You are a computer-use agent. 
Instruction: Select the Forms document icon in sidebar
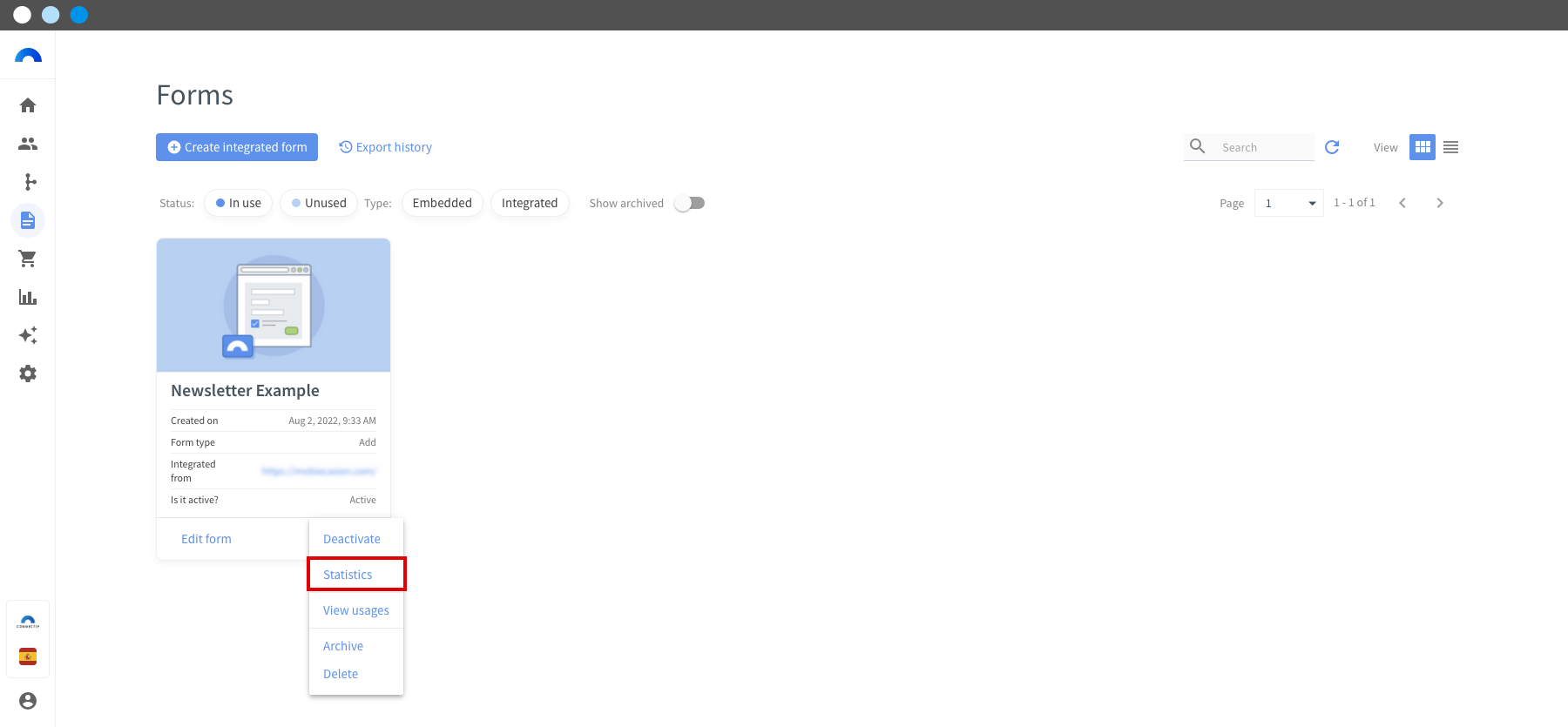click(x=28, y=220)
